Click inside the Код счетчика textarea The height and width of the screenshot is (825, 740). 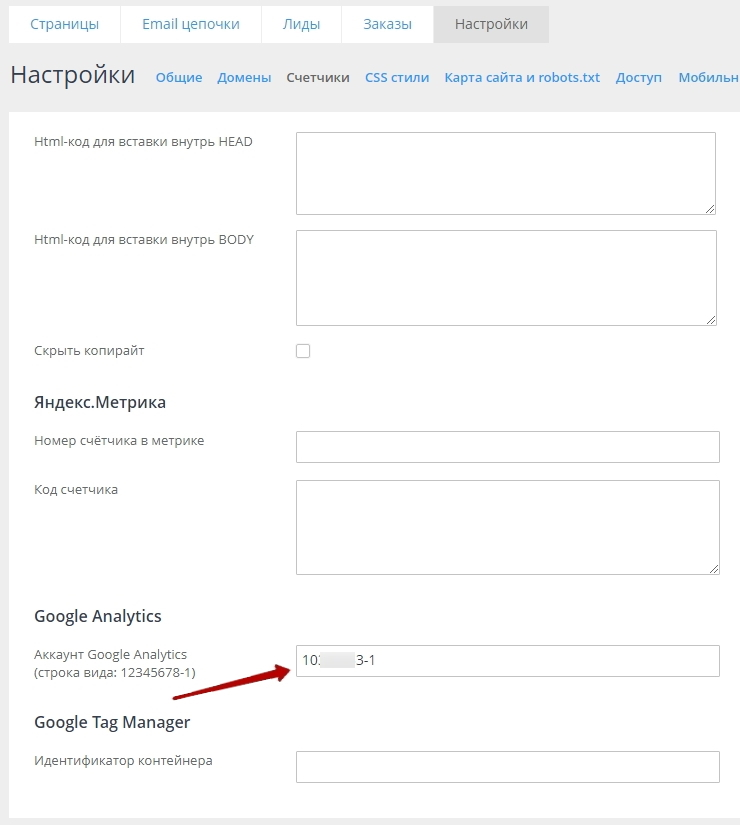507,527
